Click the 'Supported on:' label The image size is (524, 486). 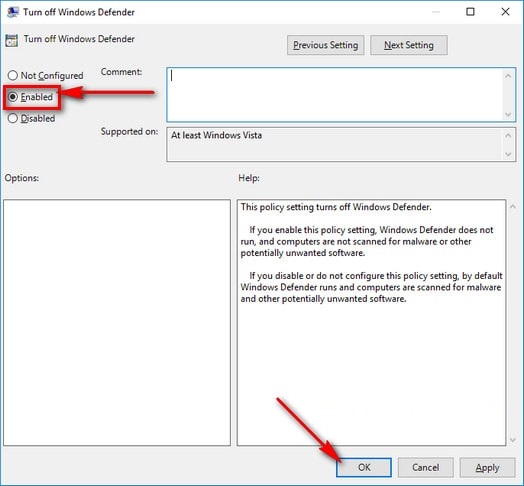(x=129, y=131)
